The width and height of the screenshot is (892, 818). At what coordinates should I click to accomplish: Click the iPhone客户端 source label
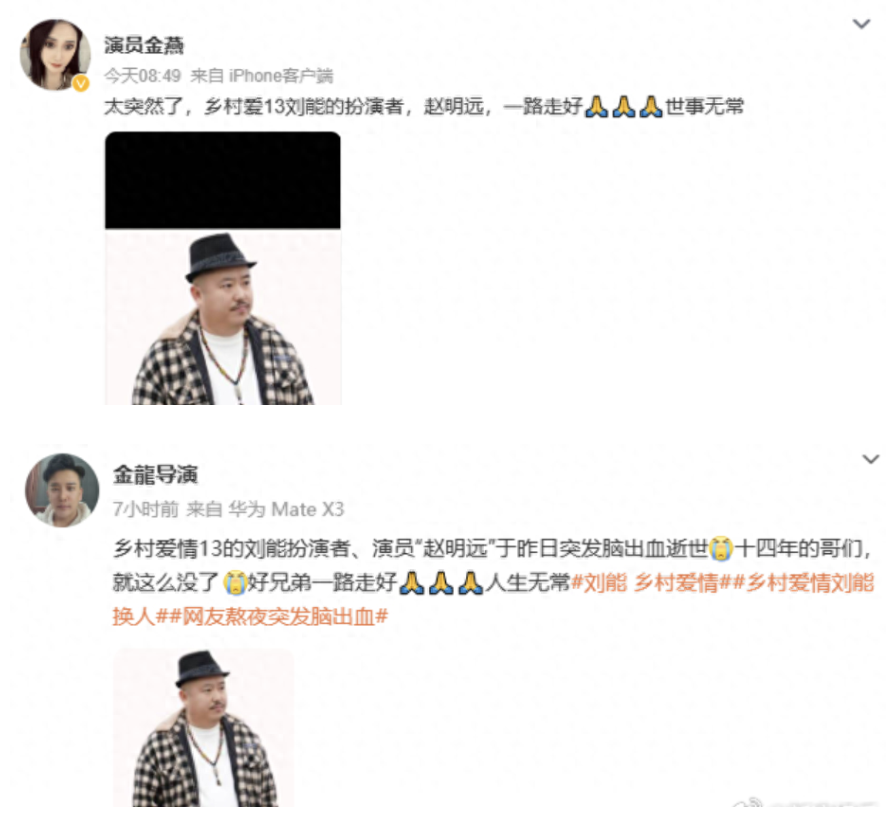pyautogui.click(x=280, y=76)
